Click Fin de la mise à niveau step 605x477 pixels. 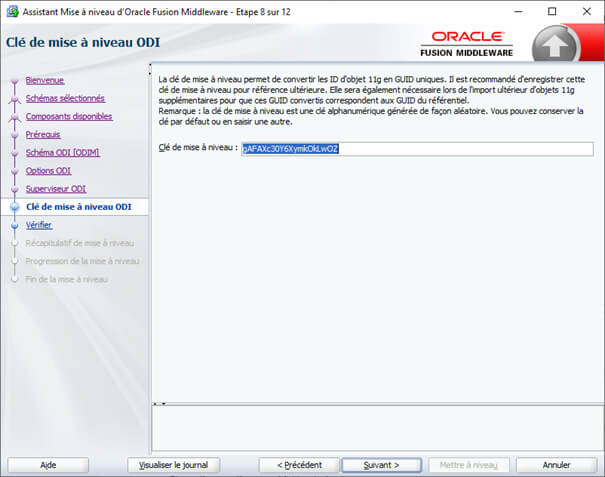[x=66, y=279]
